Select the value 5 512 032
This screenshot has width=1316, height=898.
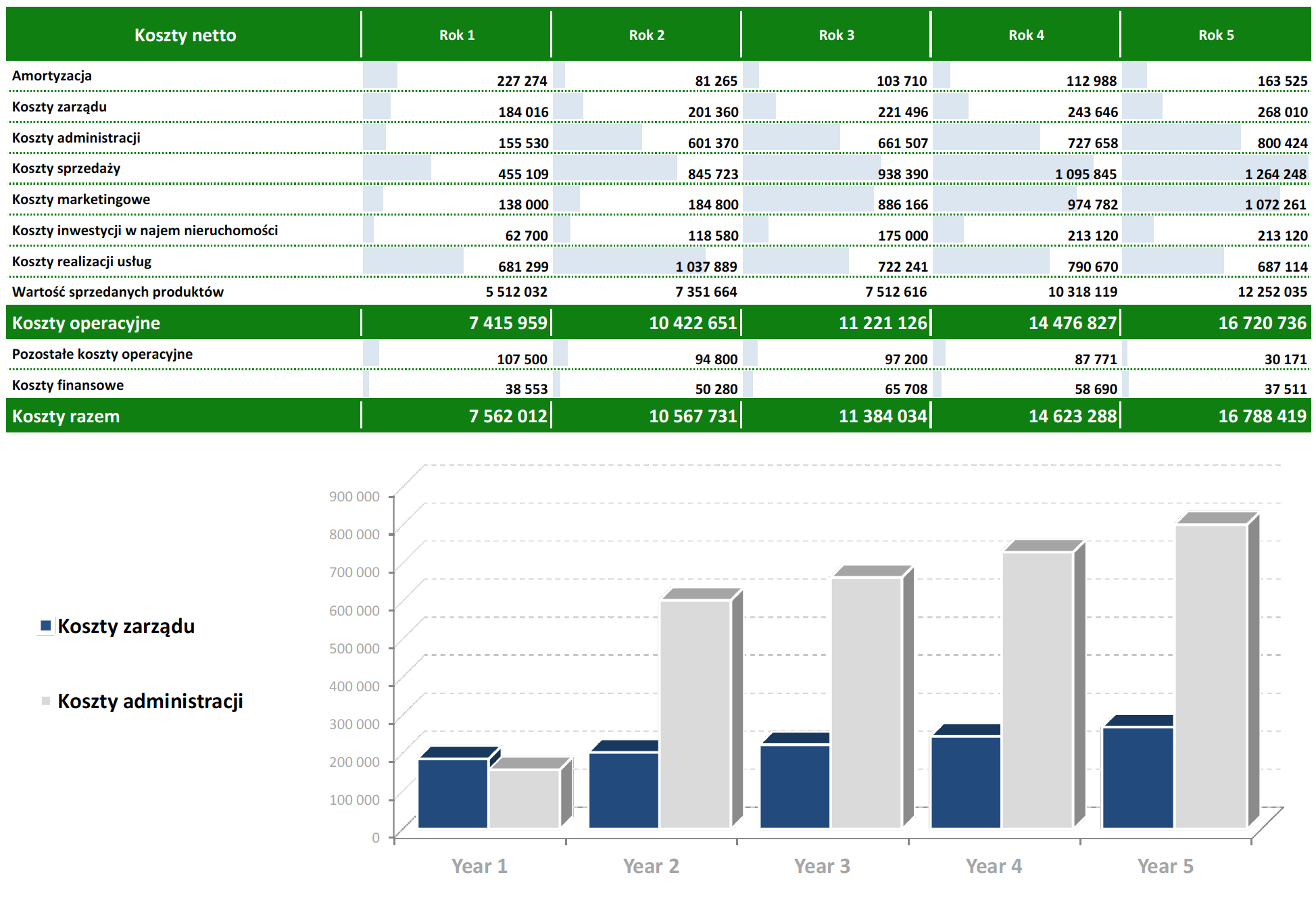(x=516, y=292)
